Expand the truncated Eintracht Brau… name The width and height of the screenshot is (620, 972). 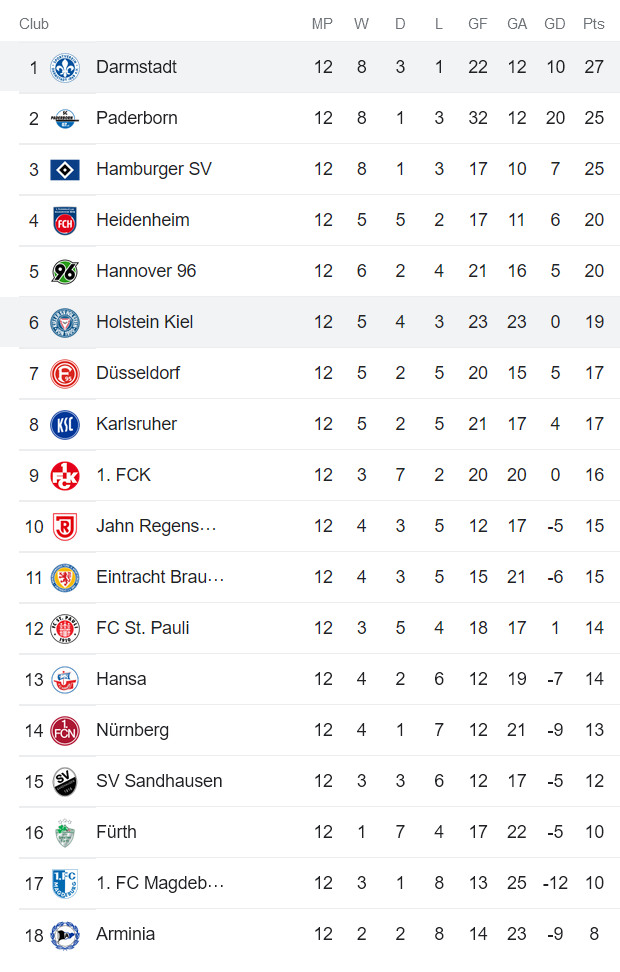pyautogui.click(x=160, y=576)
